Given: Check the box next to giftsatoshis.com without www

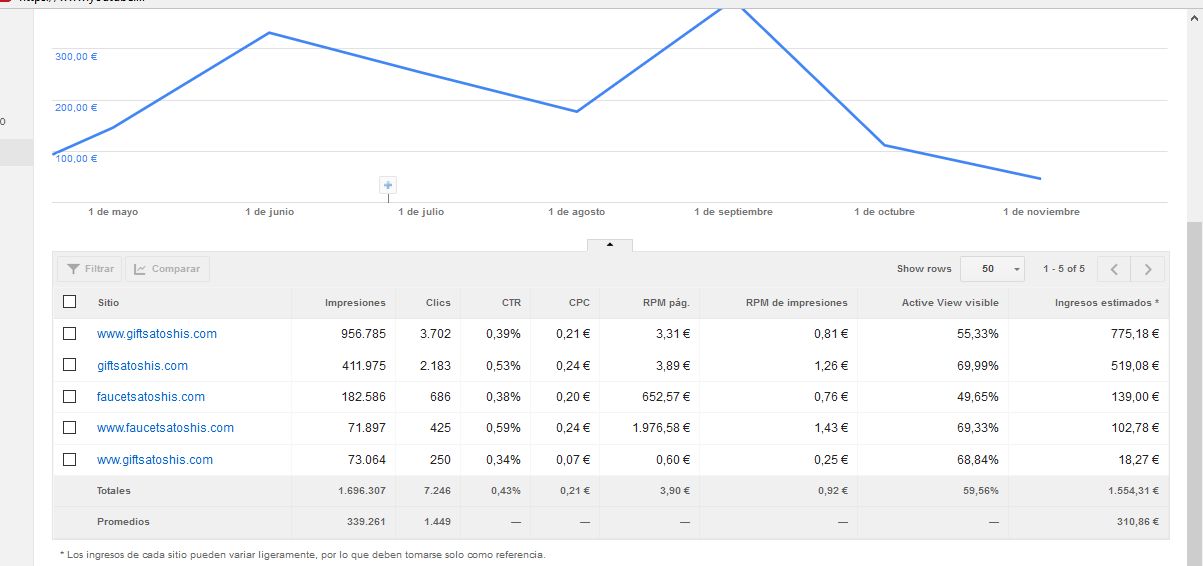Looking at the screenshot, I should [x=69, y=366].
